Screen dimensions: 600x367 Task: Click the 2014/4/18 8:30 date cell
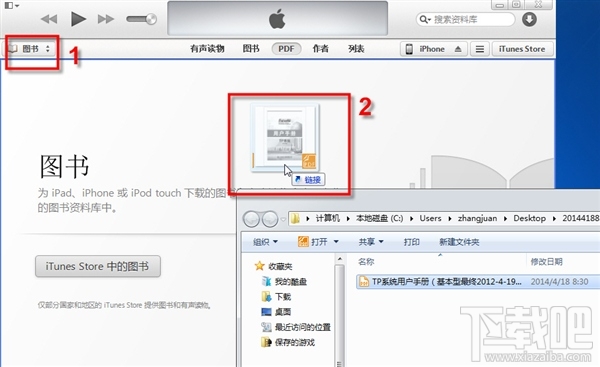click(559, 282)
